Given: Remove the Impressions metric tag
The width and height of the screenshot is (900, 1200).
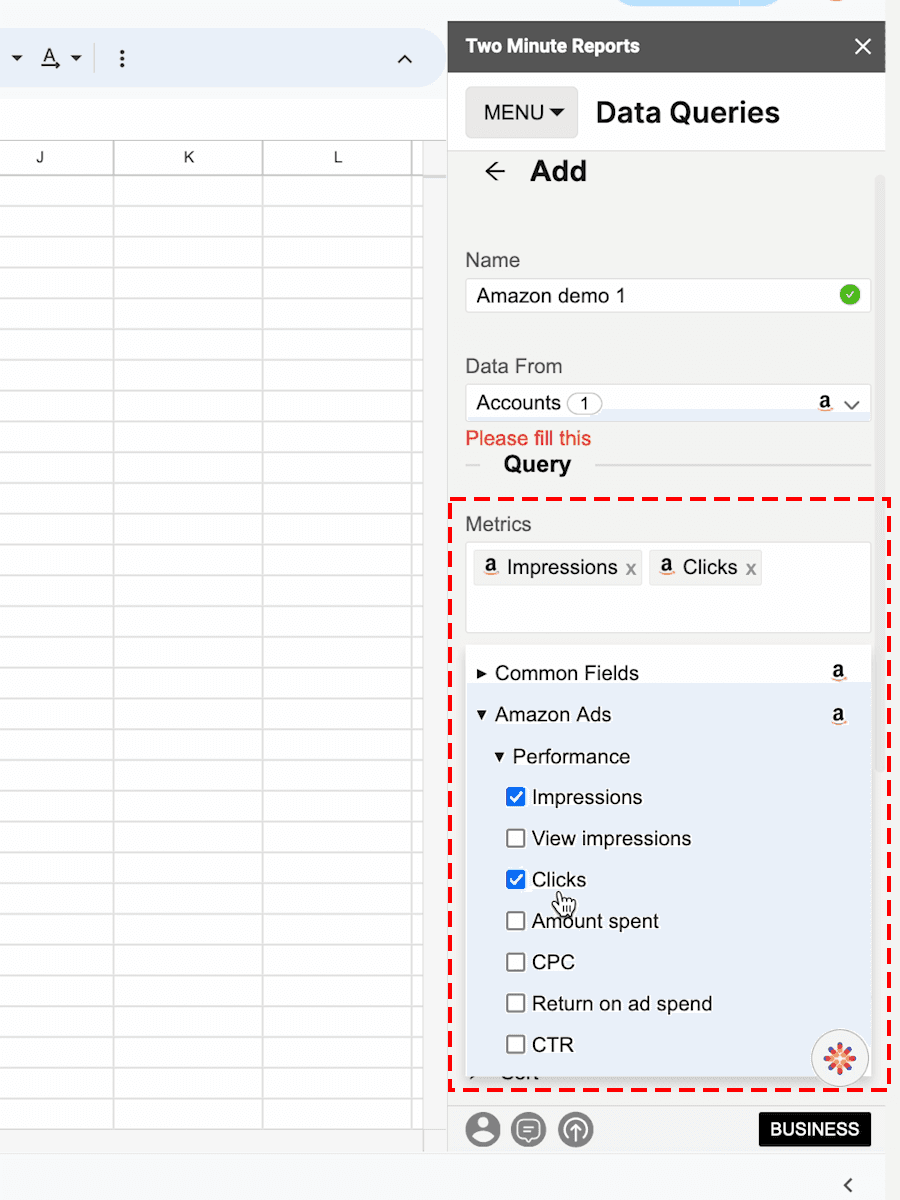Looking at the screenshot, I should click(x=631, y=569).
